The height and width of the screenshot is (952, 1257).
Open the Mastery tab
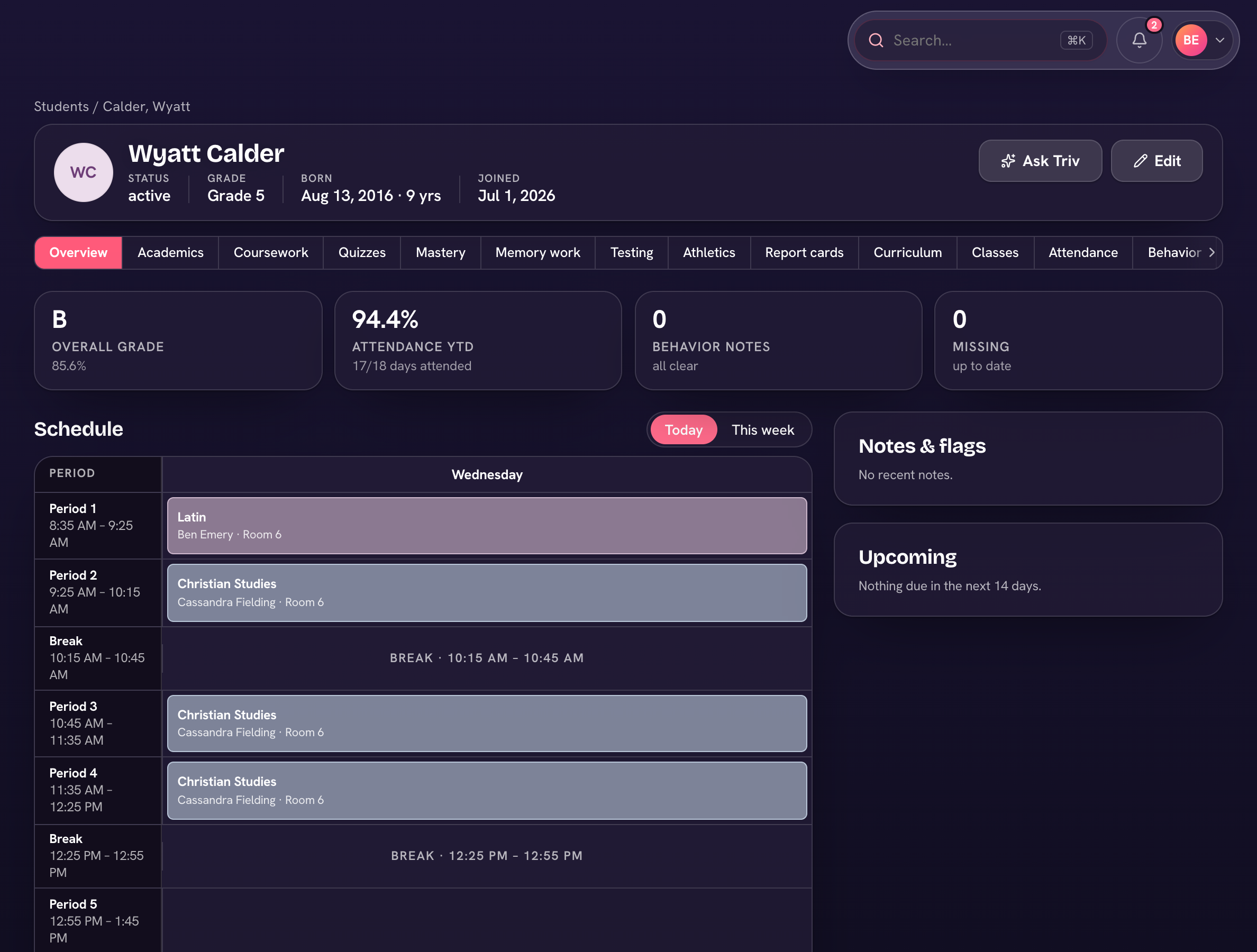click(440, 253)
